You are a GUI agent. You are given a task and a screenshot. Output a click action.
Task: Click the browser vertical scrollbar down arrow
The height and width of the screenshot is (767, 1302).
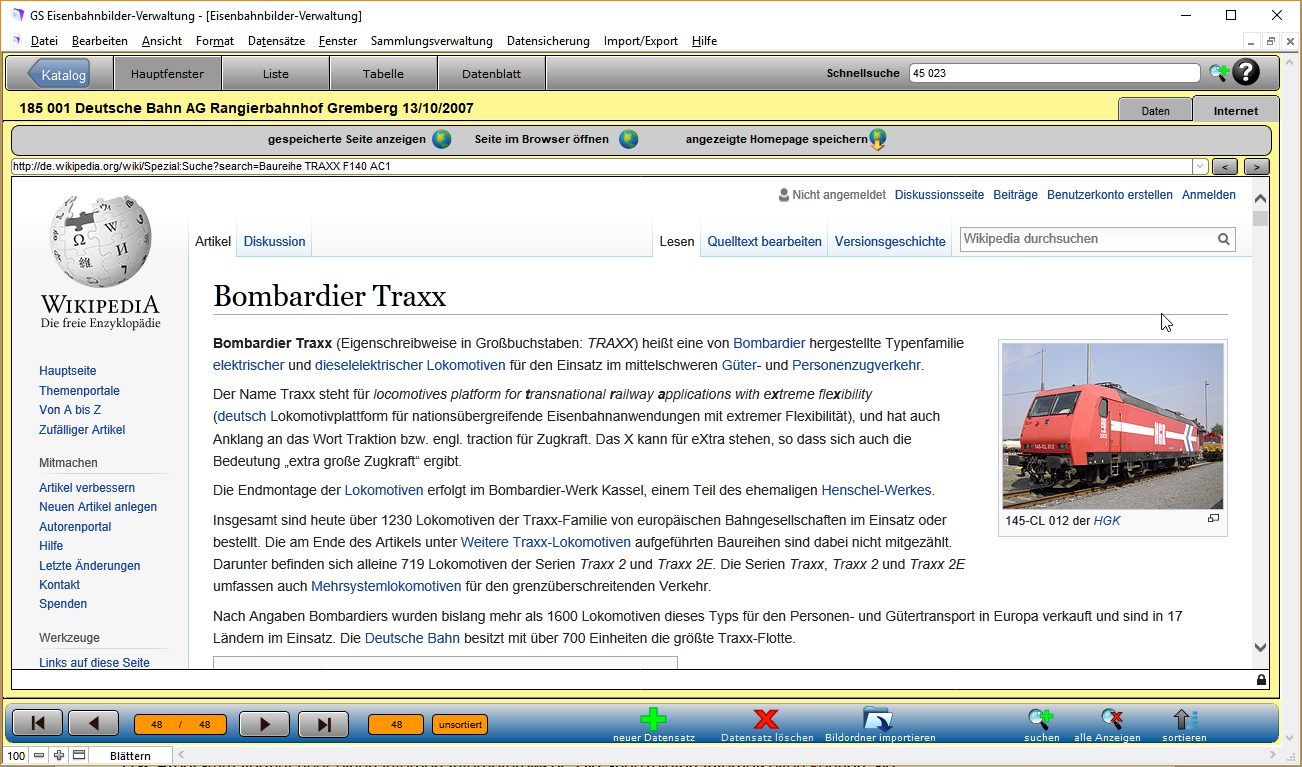(x=1260, y=648)
